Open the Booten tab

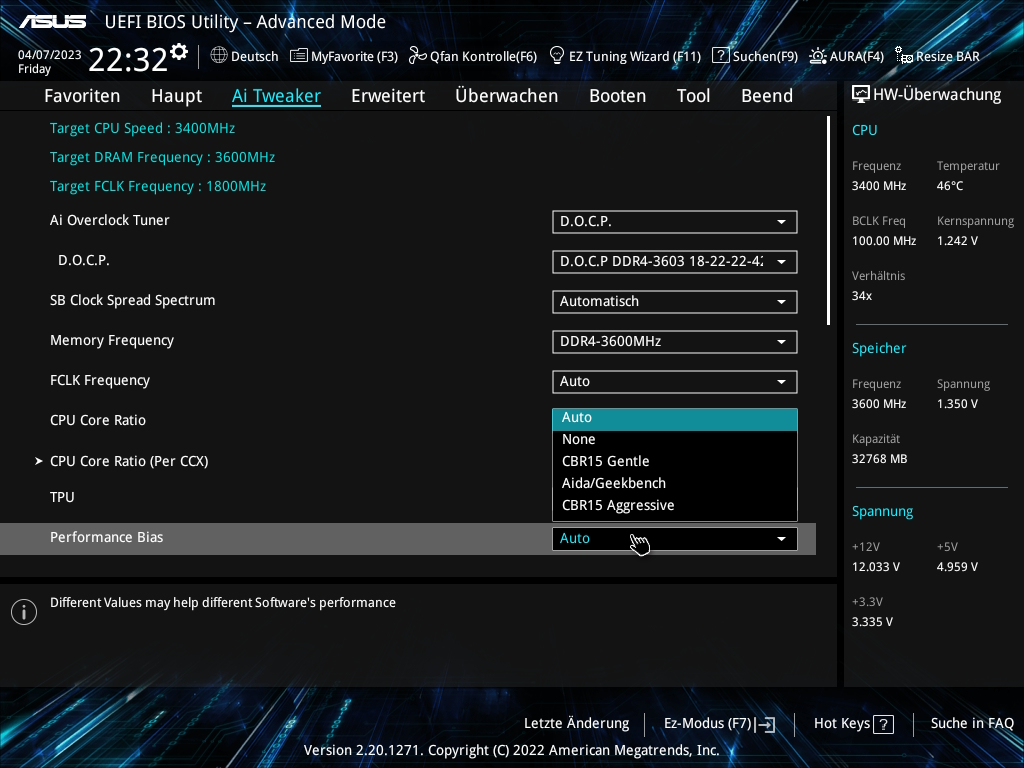[x=617, y=96]
